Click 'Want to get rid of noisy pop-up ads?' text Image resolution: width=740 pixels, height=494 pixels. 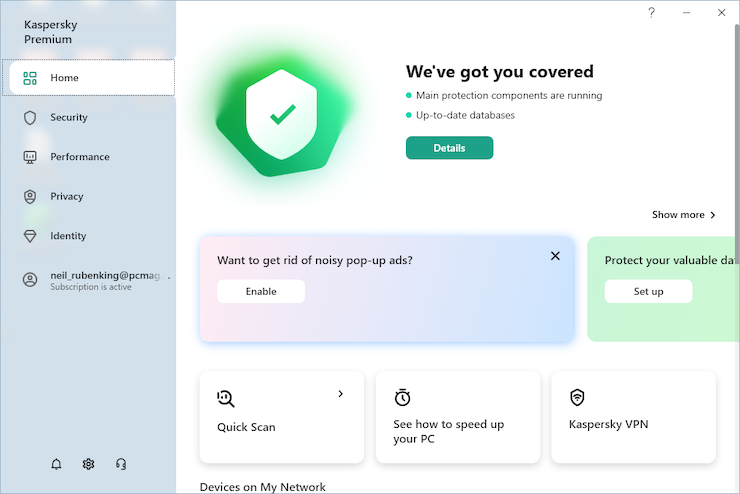pos(315,260)
